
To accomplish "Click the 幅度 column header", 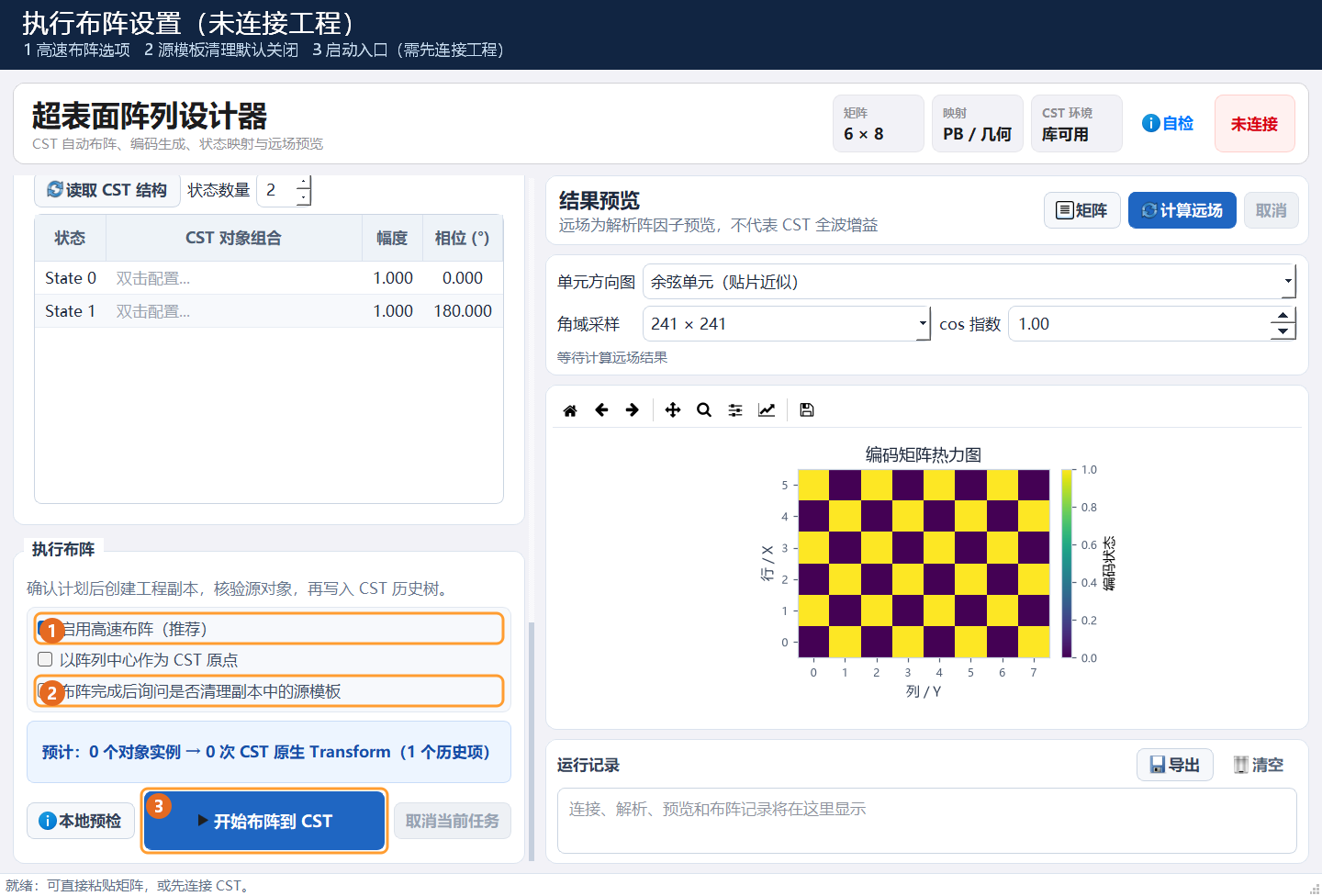I will (392, 238).
